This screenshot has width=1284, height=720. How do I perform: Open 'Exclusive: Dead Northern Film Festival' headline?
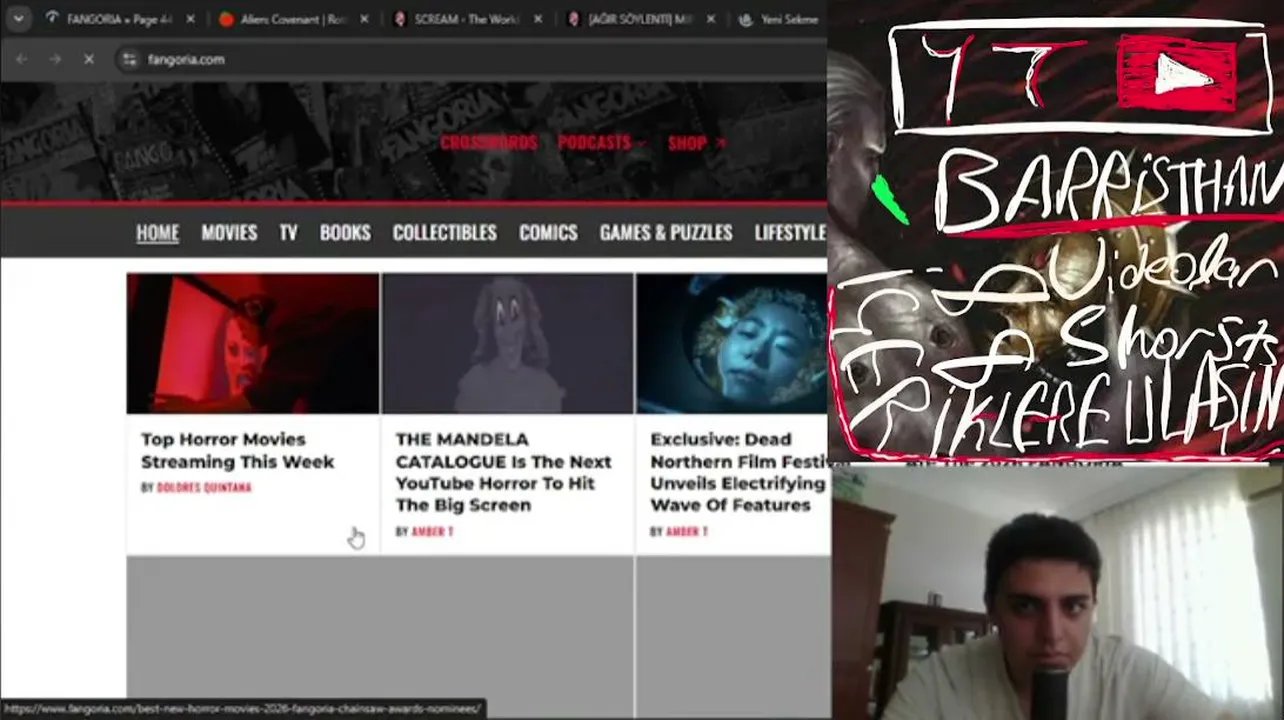[739, 472]
